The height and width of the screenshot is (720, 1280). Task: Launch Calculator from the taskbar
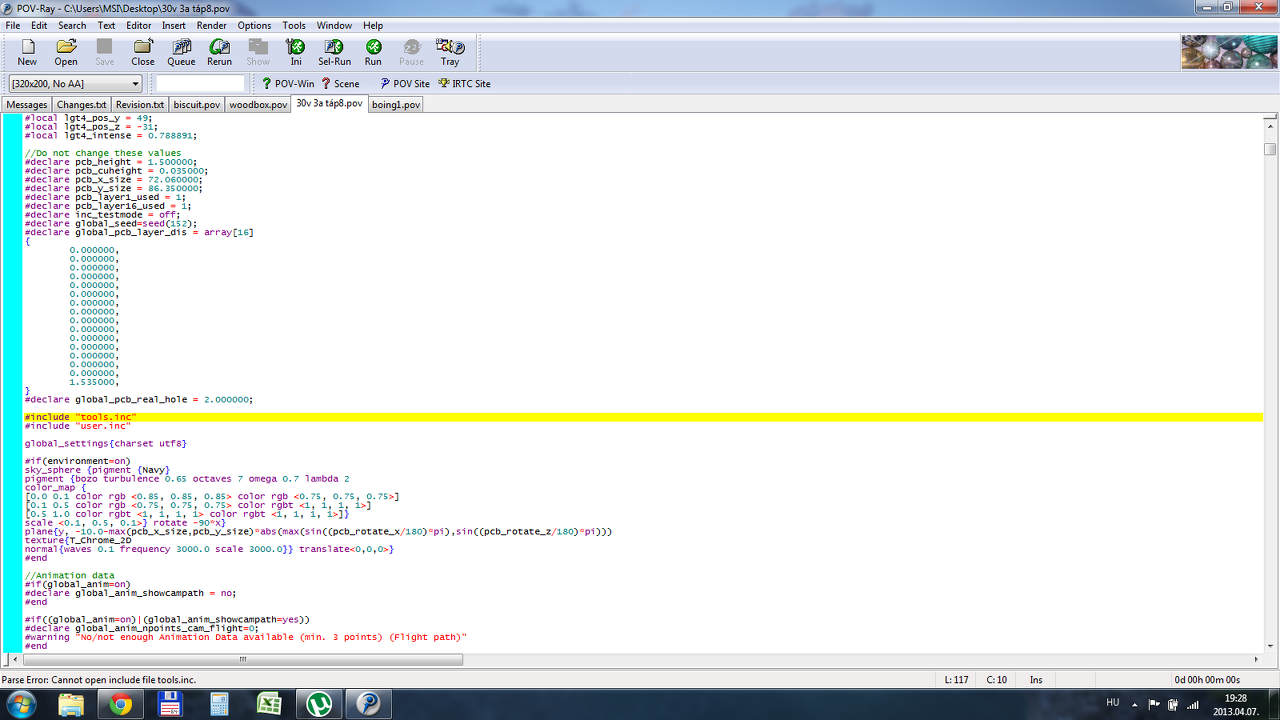220,704
